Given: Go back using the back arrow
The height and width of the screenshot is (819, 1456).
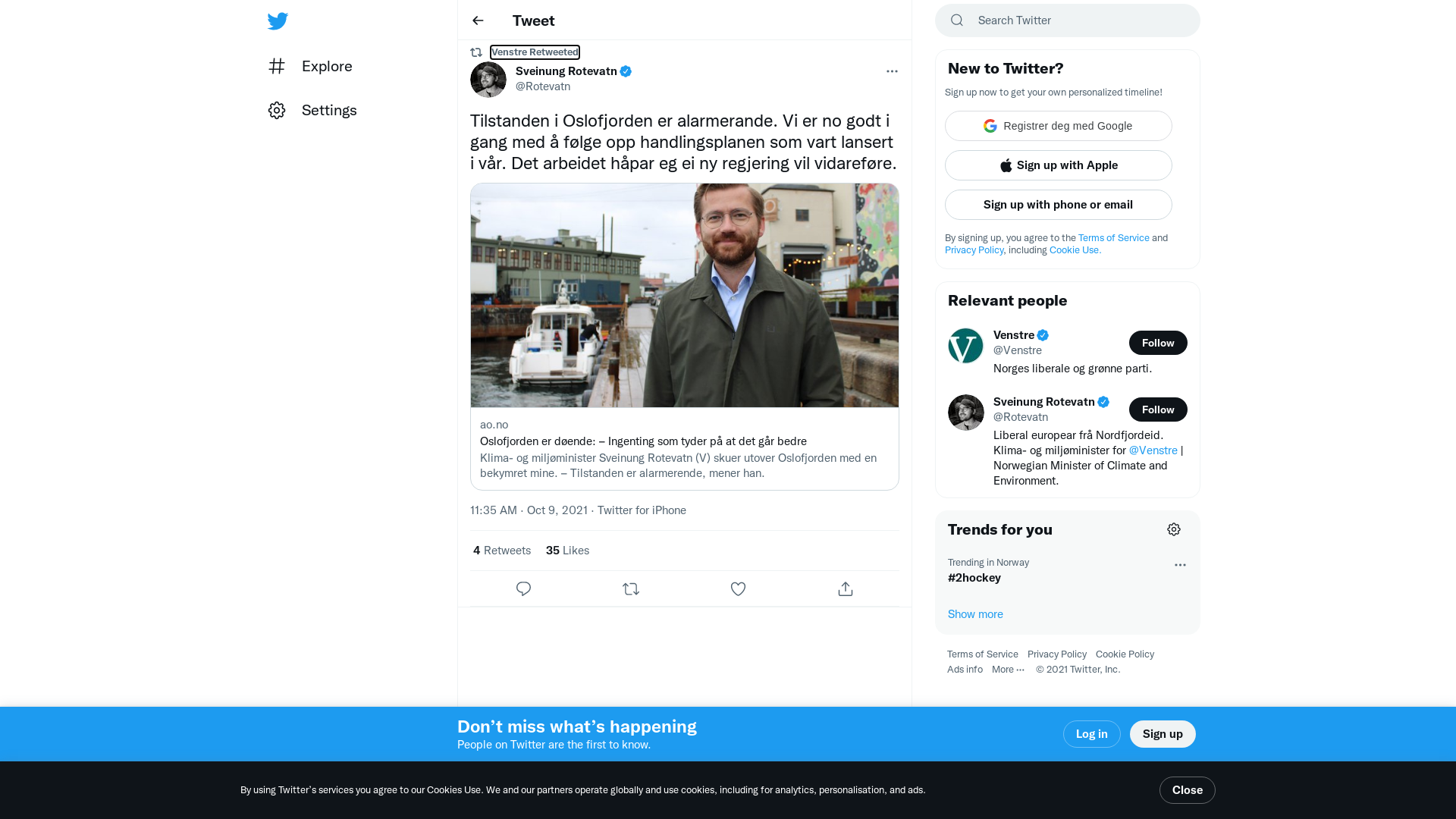Looking at the screenshot, I should pos(478,20).
